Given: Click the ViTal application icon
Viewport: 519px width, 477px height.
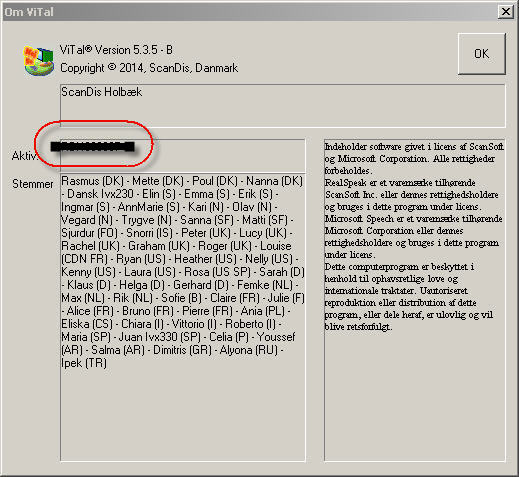Looking at the screenshot, I should (38, 60).
